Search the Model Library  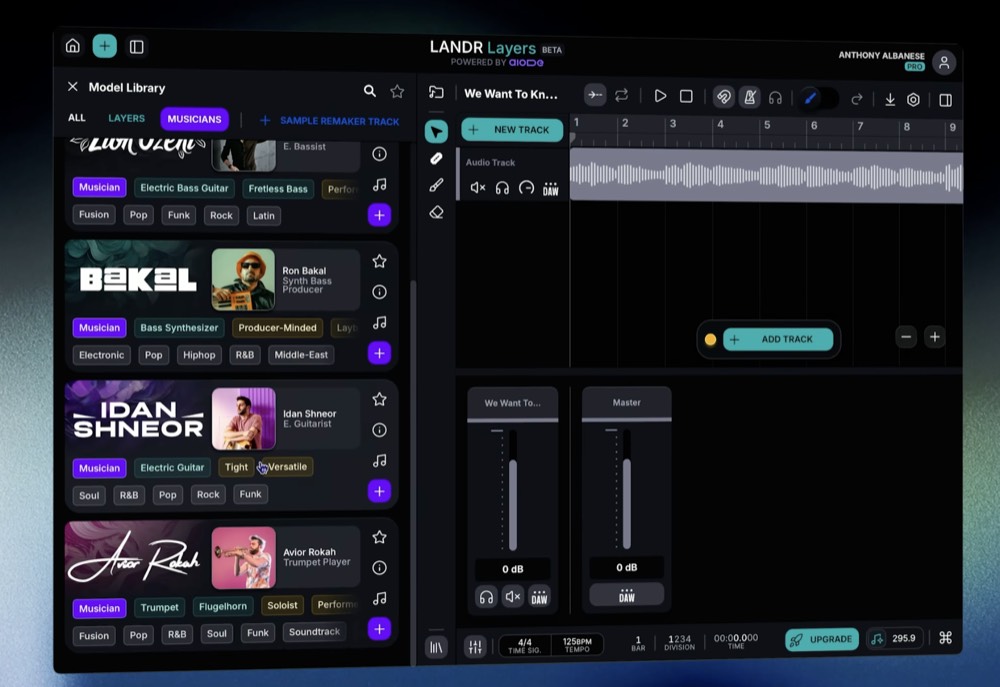tap(370, 91)
